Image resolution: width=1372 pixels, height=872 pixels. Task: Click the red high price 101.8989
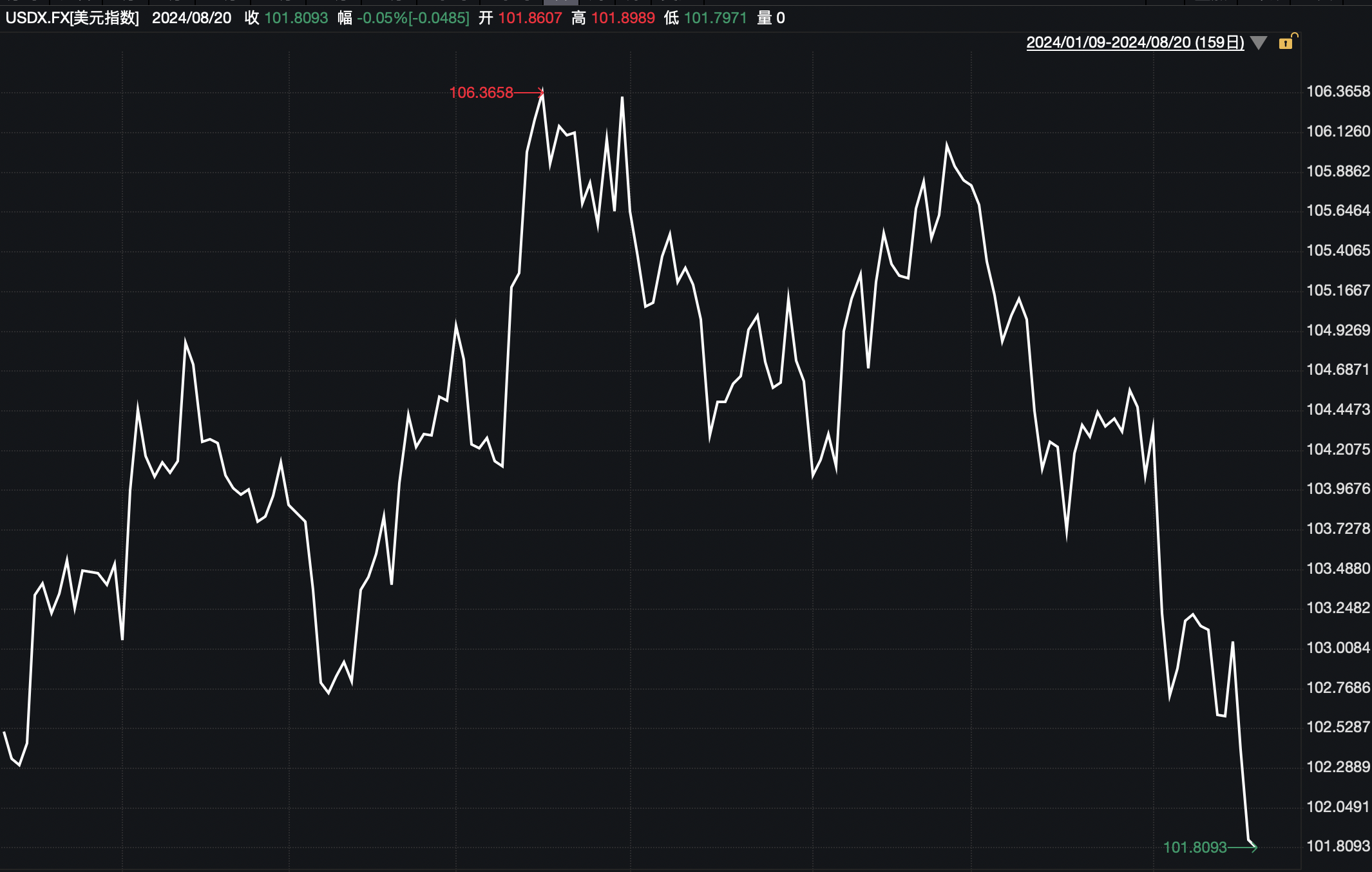coord(623,18)
